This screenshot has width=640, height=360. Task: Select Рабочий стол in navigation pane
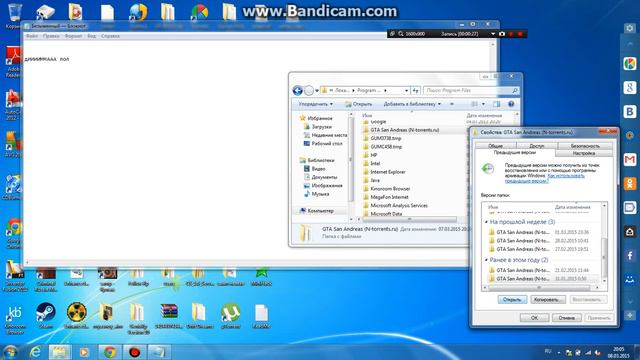click(x=322, y=144)
